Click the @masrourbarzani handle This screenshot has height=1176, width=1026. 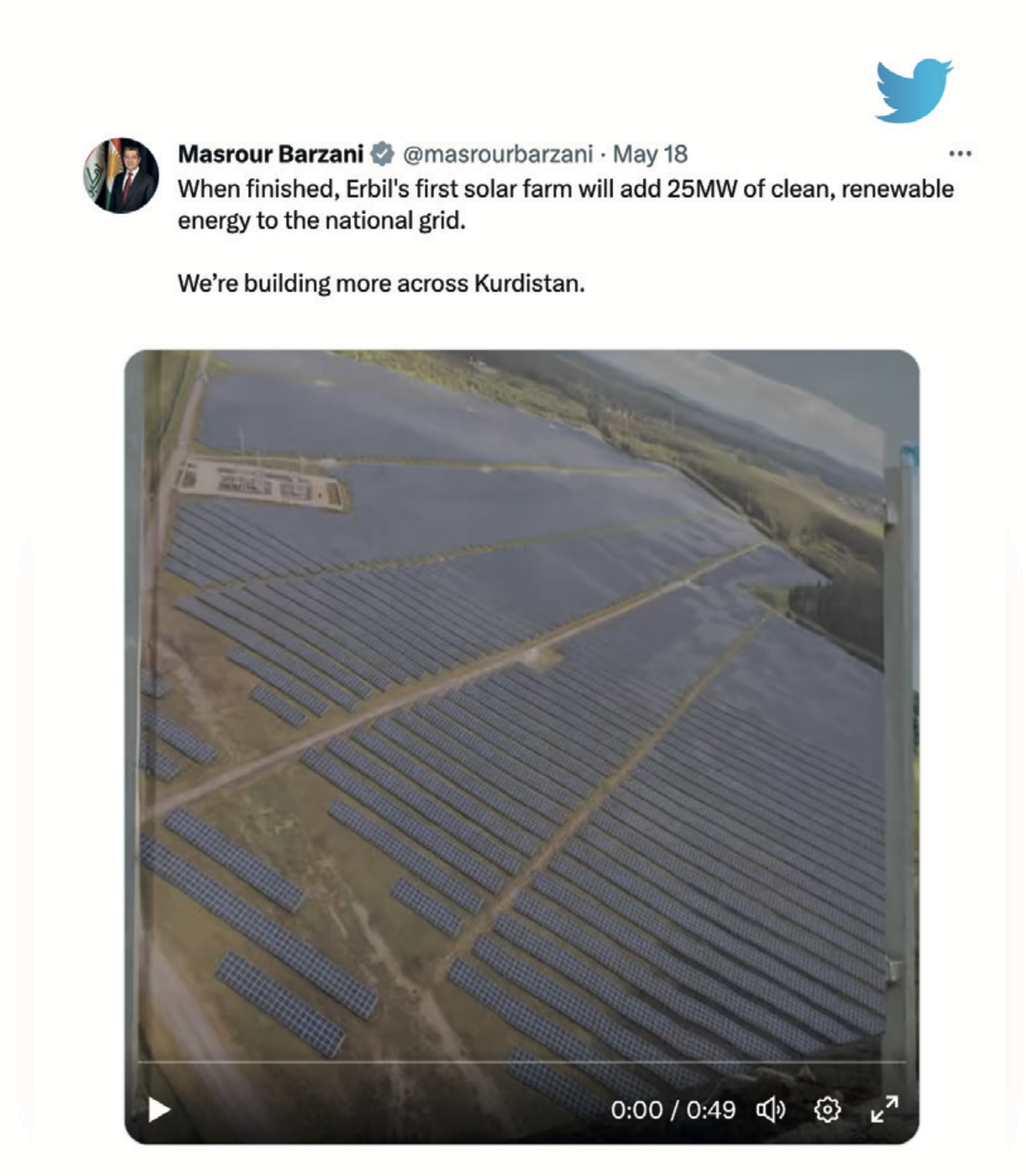[x=498, y=154]
